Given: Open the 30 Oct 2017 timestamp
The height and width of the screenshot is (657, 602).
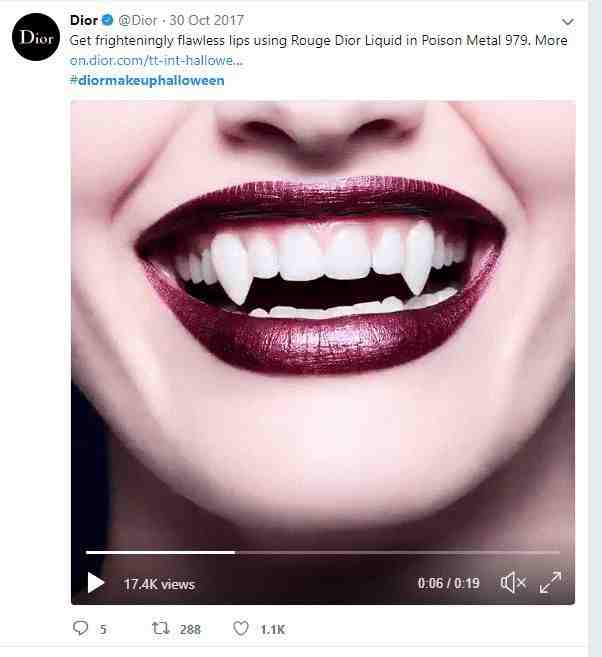Looking at the screenshot, I should click(207, 20).
